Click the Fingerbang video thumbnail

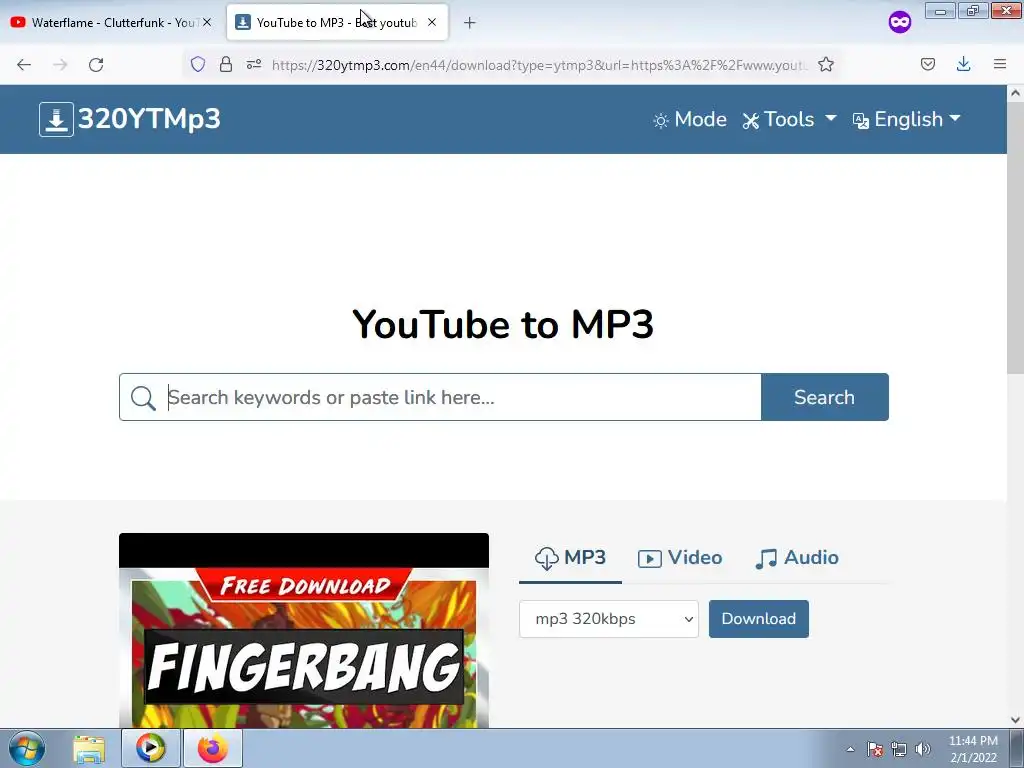(304, 631)
